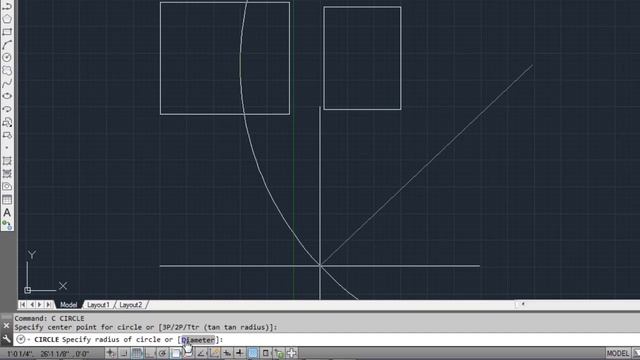Click horizontal scrollbar left arrow
This screenshot has height=360, width=640.
point(523,304)
